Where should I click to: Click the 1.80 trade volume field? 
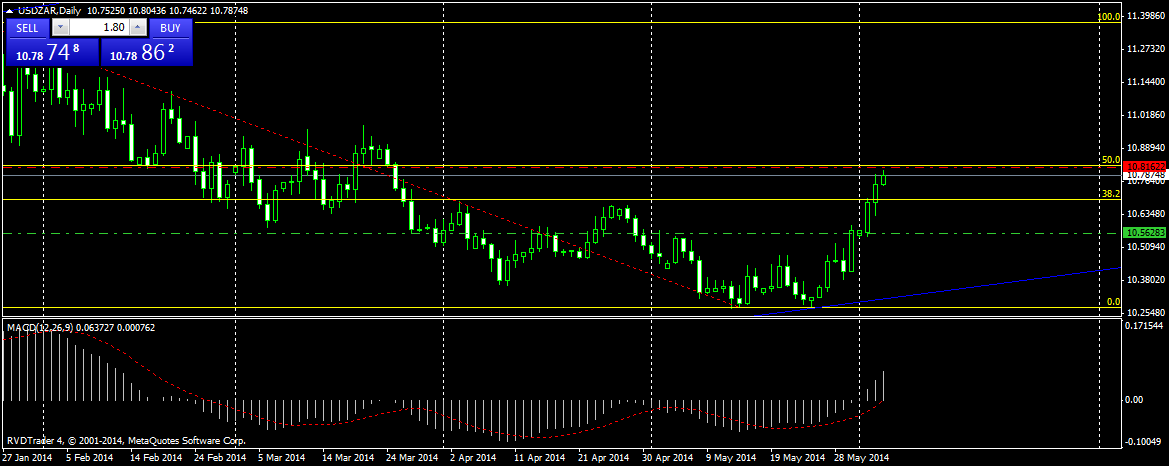pyautogui.click(x=101, y=28)
